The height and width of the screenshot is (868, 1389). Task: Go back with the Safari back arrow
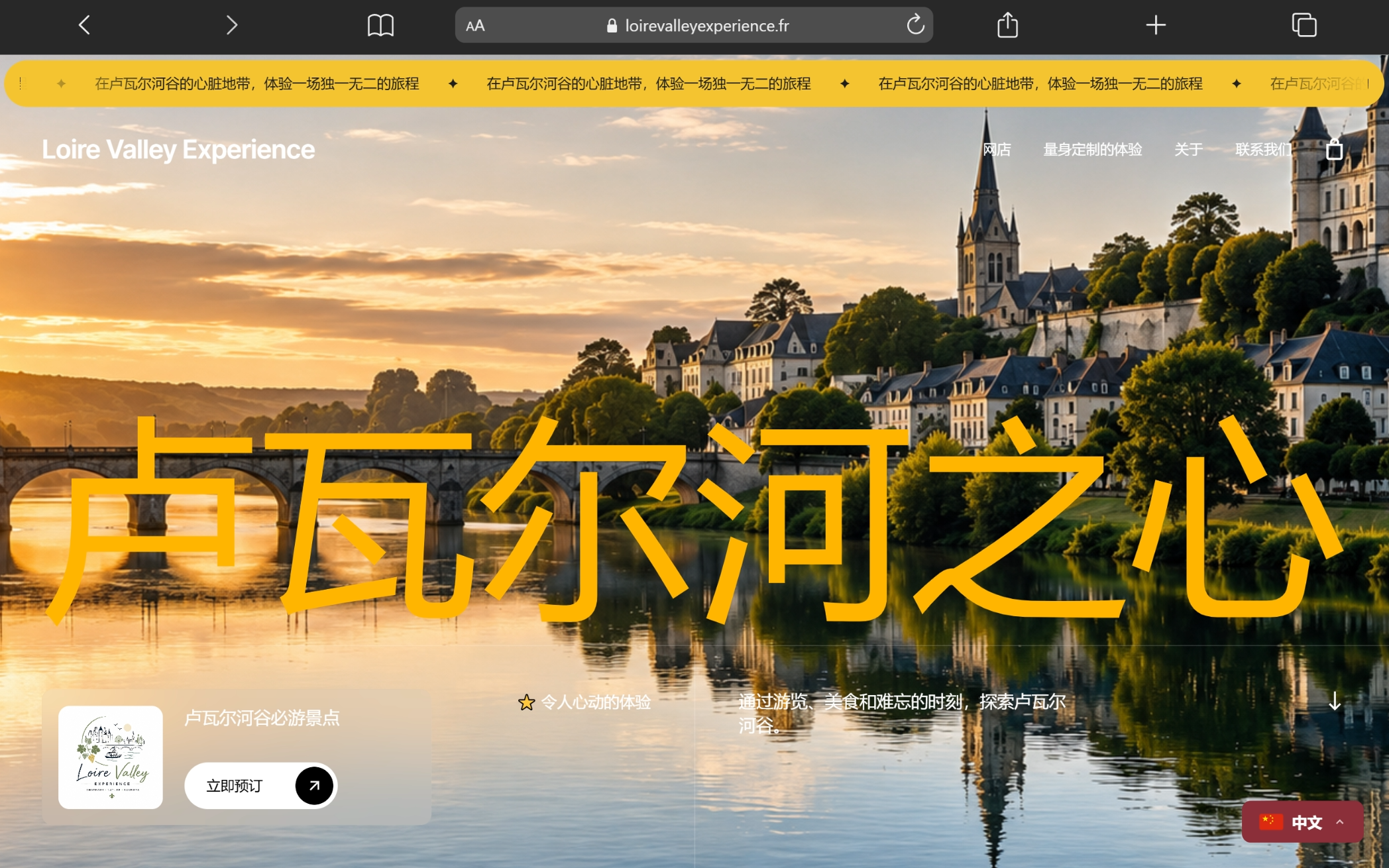tap(84, 25)
